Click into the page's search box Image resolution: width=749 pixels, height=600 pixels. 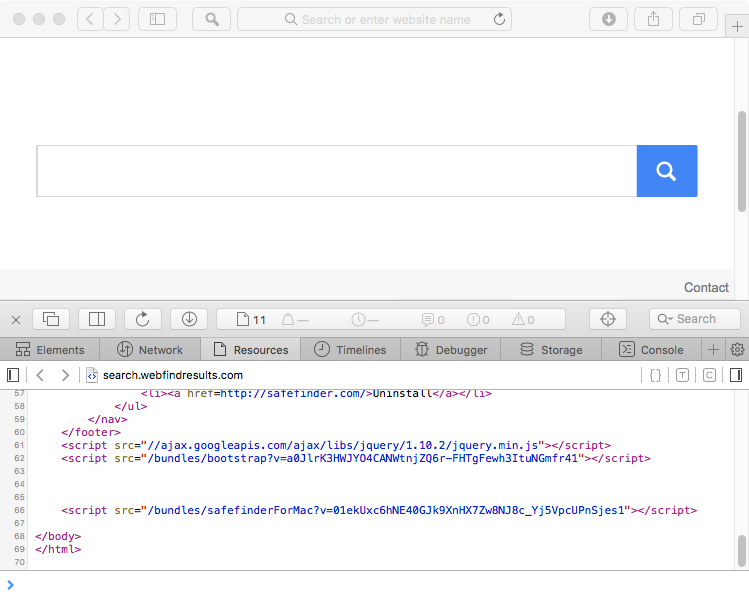[x=337, y=171]
